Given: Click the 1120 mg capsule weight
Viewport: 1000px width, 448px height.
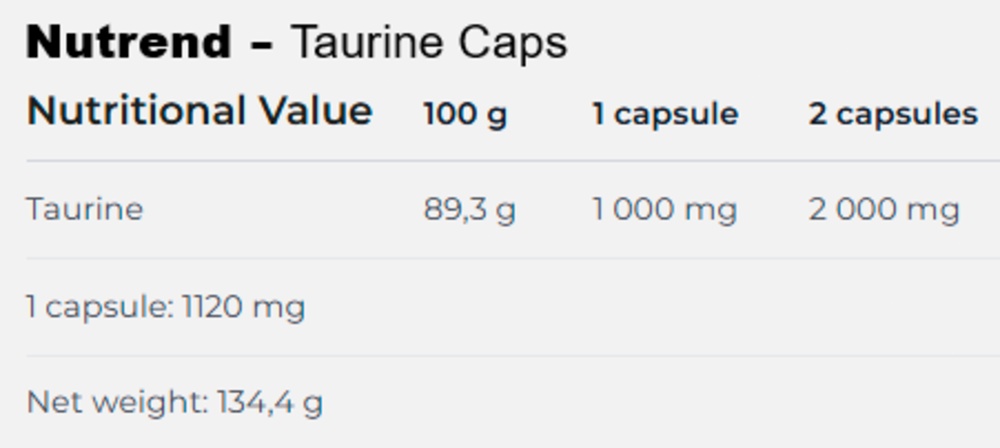Looking at the screenshot, I should pyautogui.click(x=243, y=307).
